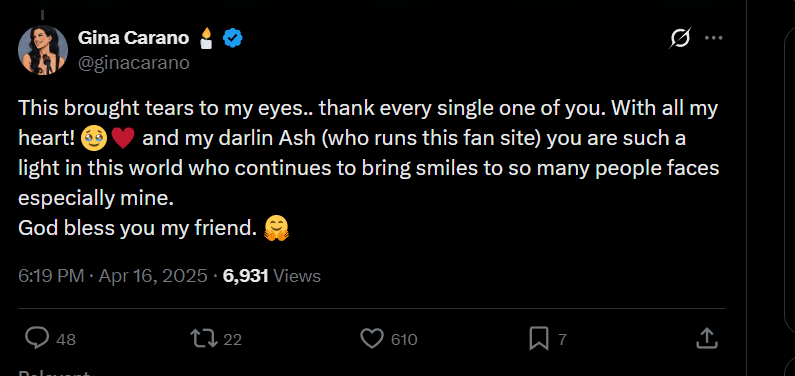The height and width of the screenshot is (376, 795).
Task: Open the share icon menu
Action: point(706,338)
